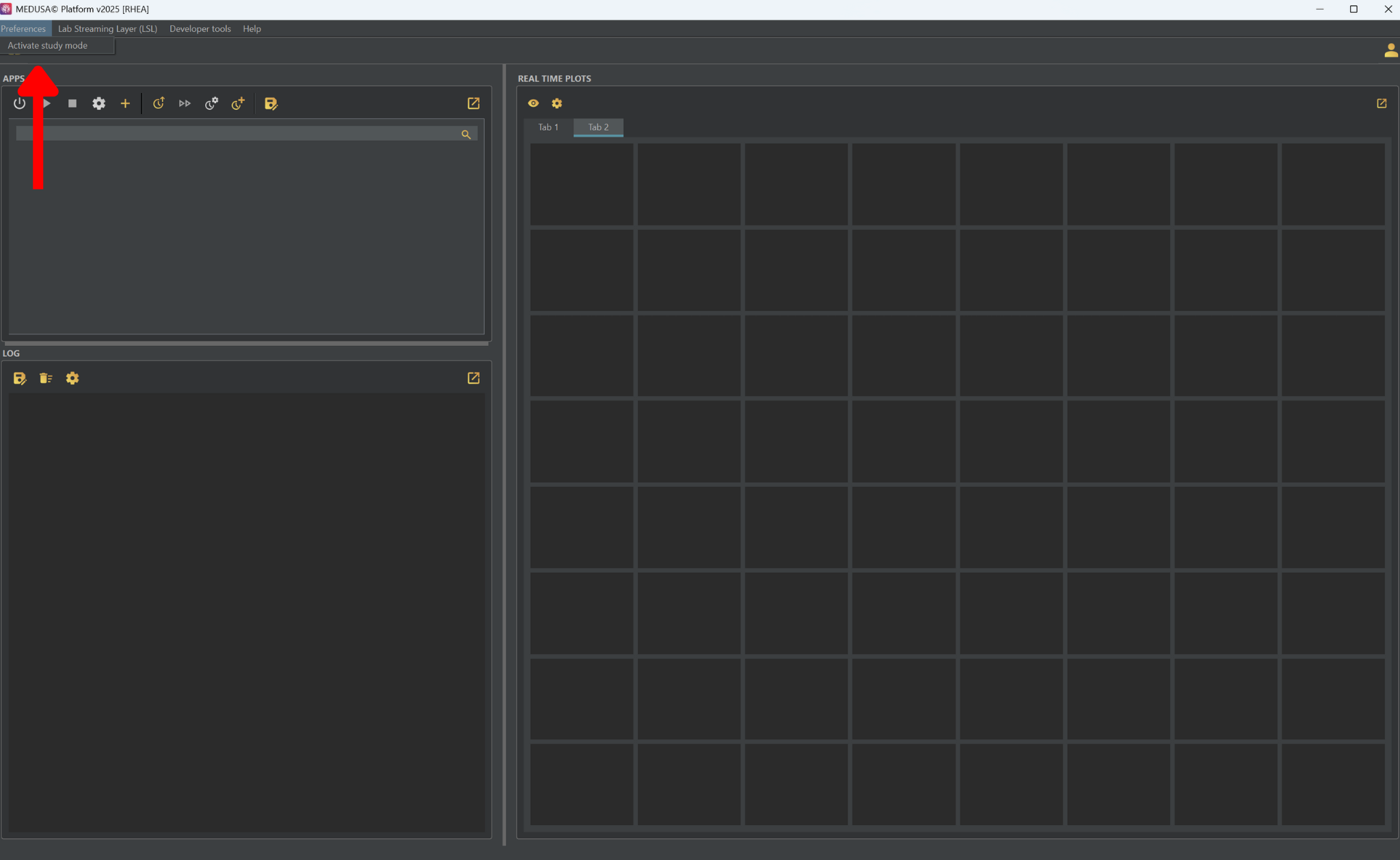The width and height of the screenshot is (1400, 860).
Task: Undock the Apps panel
Action: coord(473,103)
